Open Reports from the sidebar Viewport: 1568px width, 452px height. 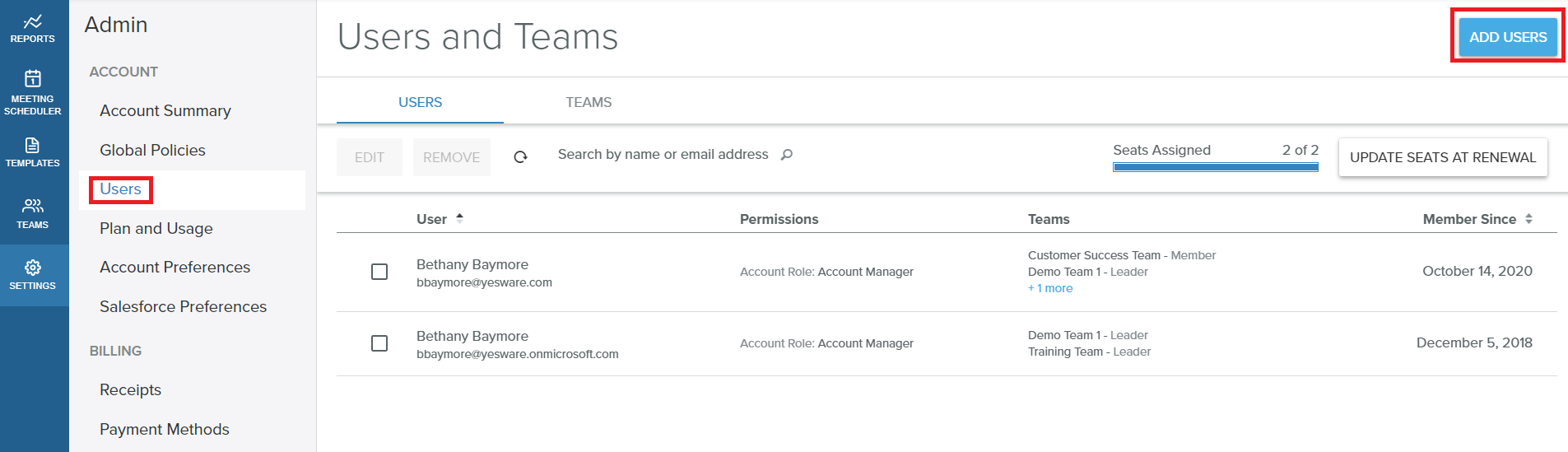(33, 28)
